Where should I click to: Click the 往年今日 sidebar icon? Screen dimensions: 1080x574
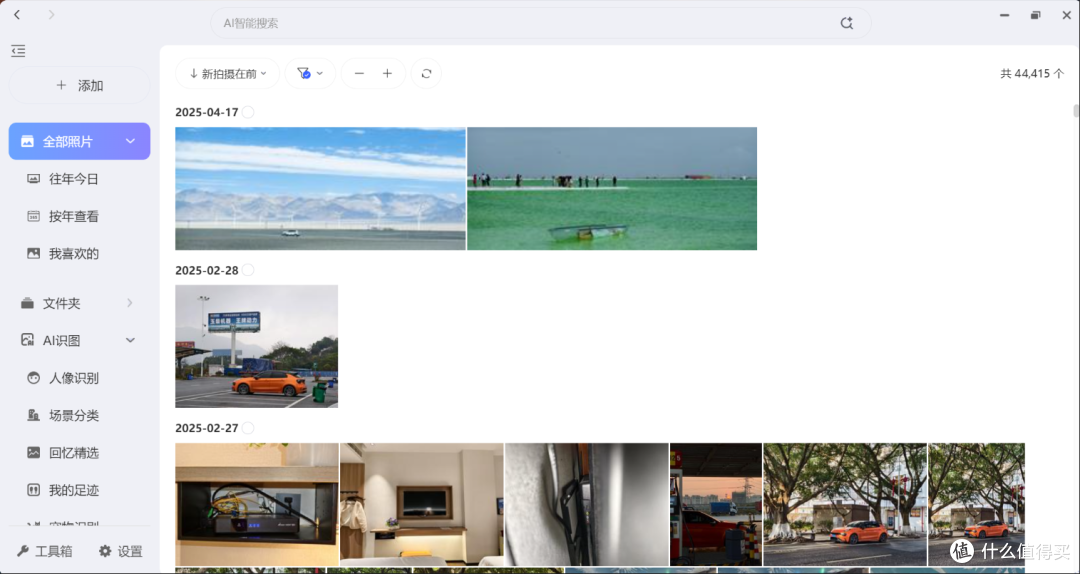(x=33, y=179)
